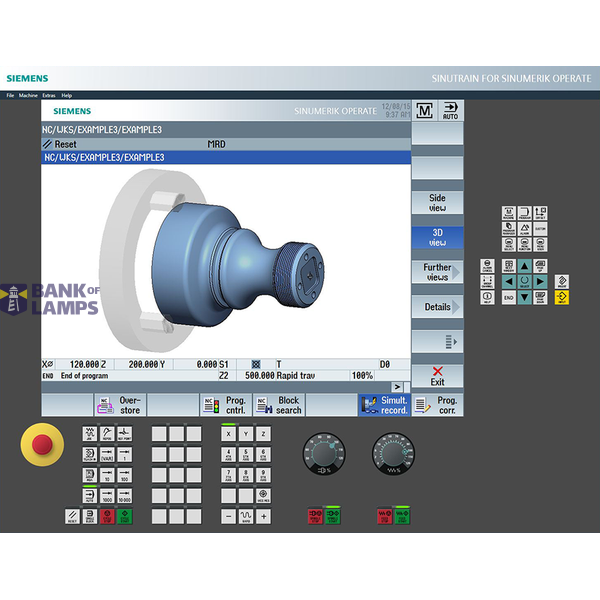The image size is (600, 600).
Task: Click red SPINDLE STOP key
Action: click(315, 516)
